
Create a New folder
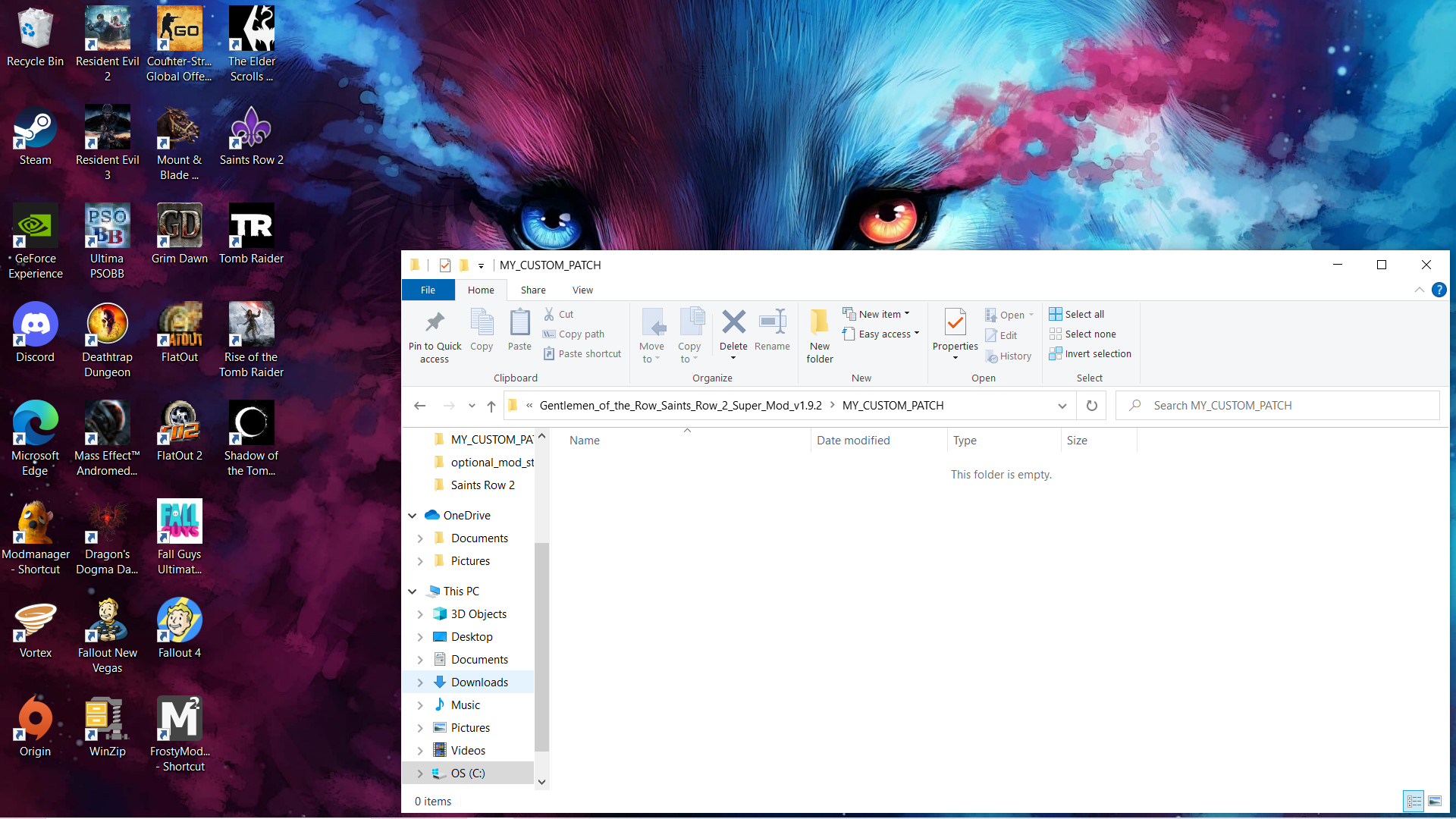coord(820,336)
